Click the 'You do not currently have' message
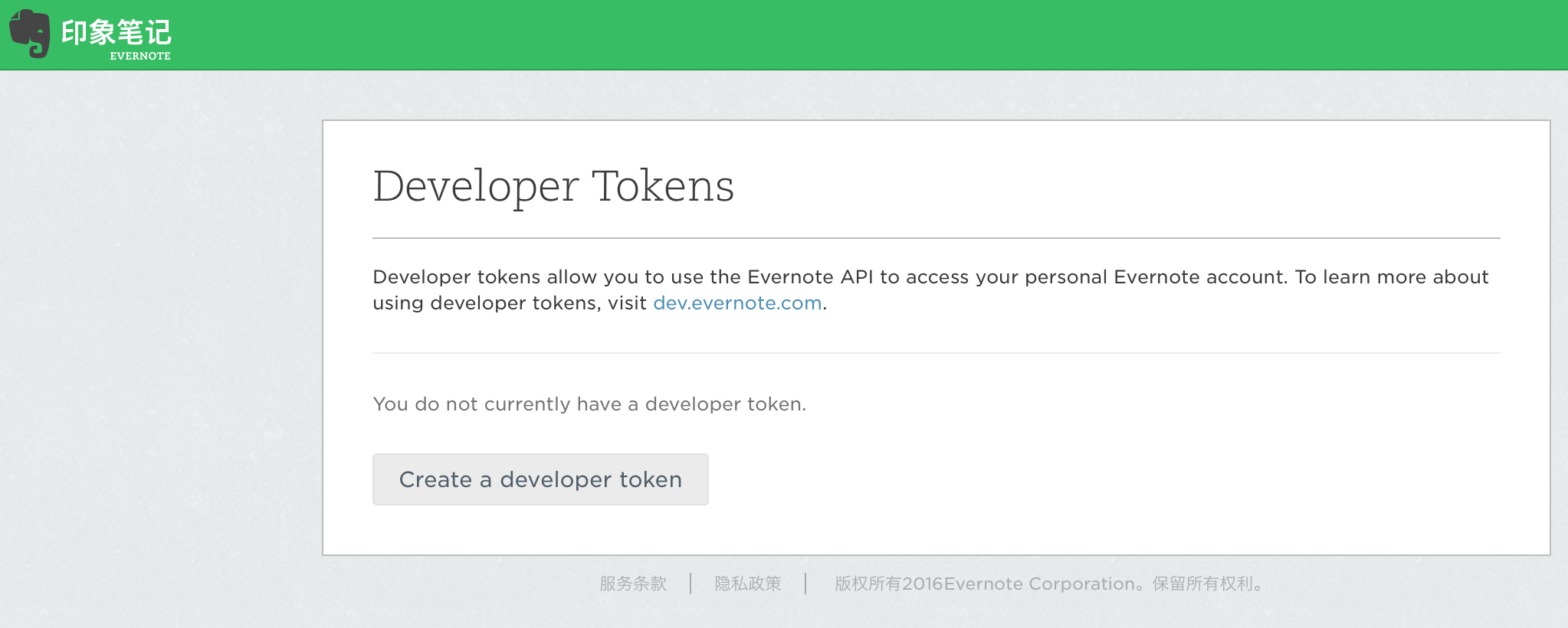 tap(589, 404)
